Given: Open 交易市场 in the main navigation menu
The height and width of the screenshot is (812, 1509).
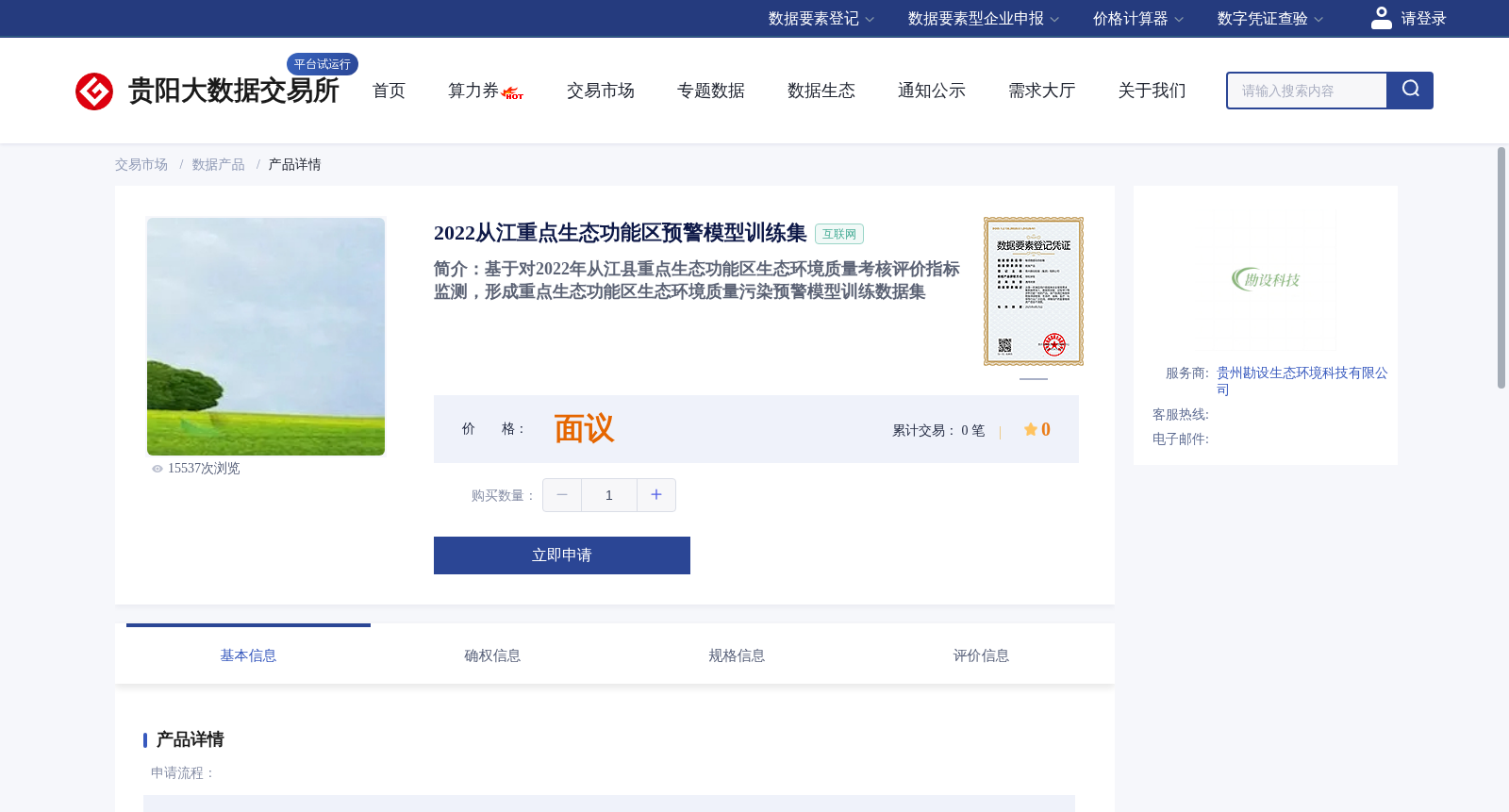Looking at the screenshot, I should click(x=601, y=91).
